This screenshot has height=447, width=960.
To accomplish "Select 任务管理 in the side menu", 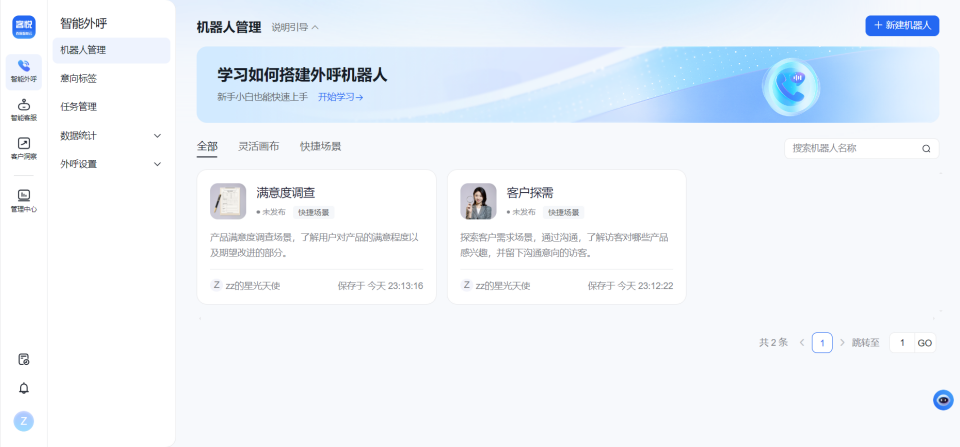I will 79,107.
